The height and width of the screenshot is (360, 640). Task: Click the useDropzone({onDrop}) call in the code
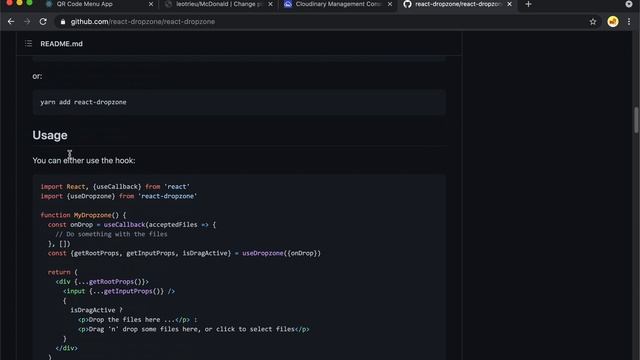282,253
